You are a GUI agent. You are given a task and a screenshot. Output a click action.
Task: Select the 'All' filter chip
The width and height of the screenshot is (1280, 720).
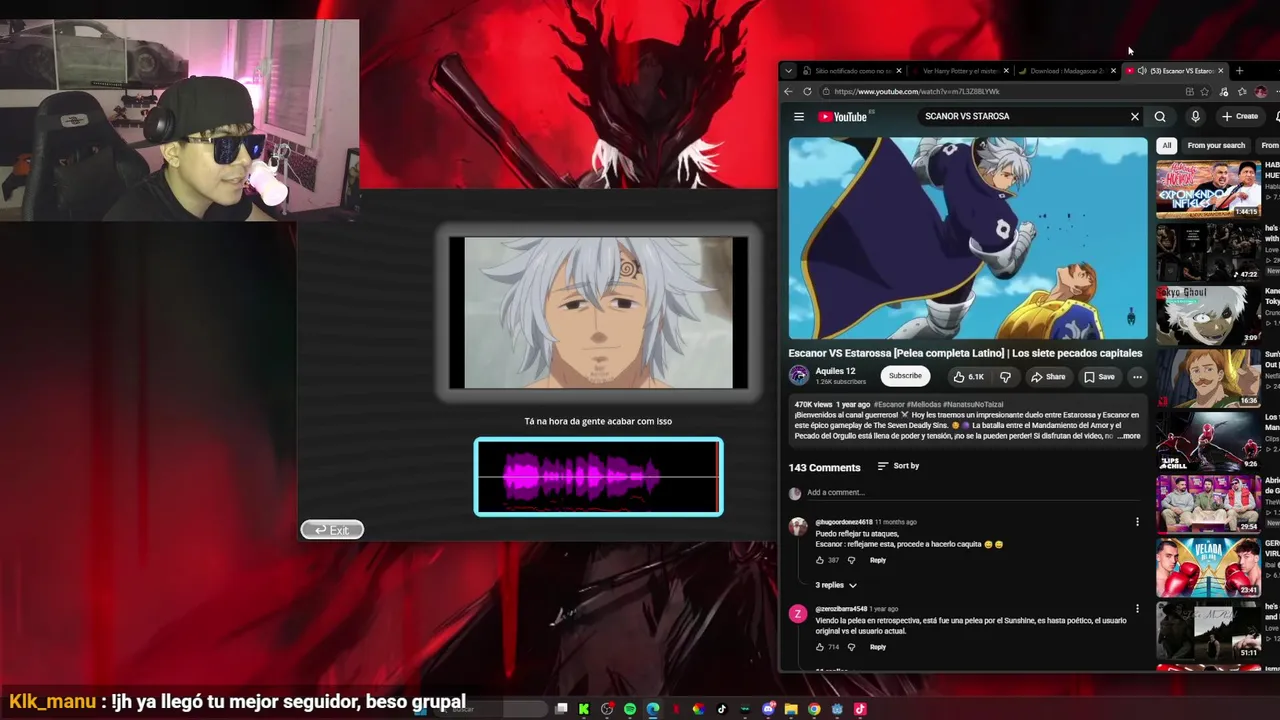[1166, 145]
